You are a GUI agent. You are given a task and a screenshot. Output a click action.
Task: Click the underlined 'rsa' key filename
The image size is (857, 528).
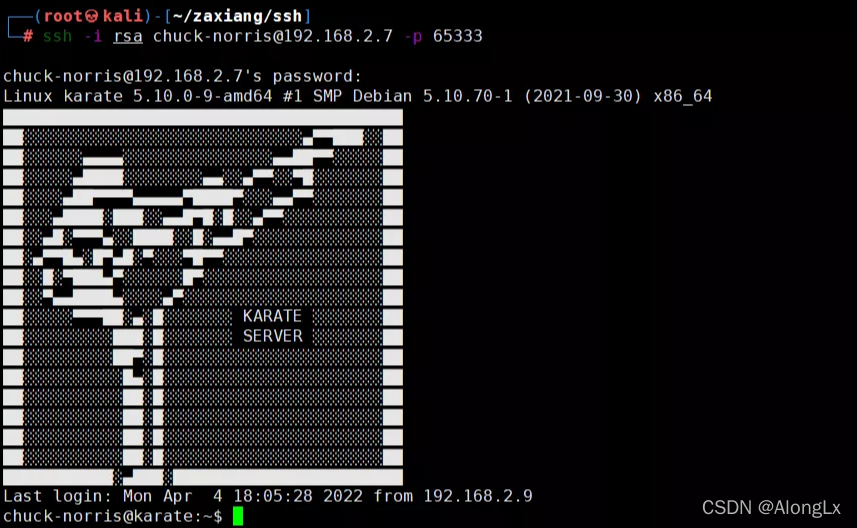click(128, 36)
